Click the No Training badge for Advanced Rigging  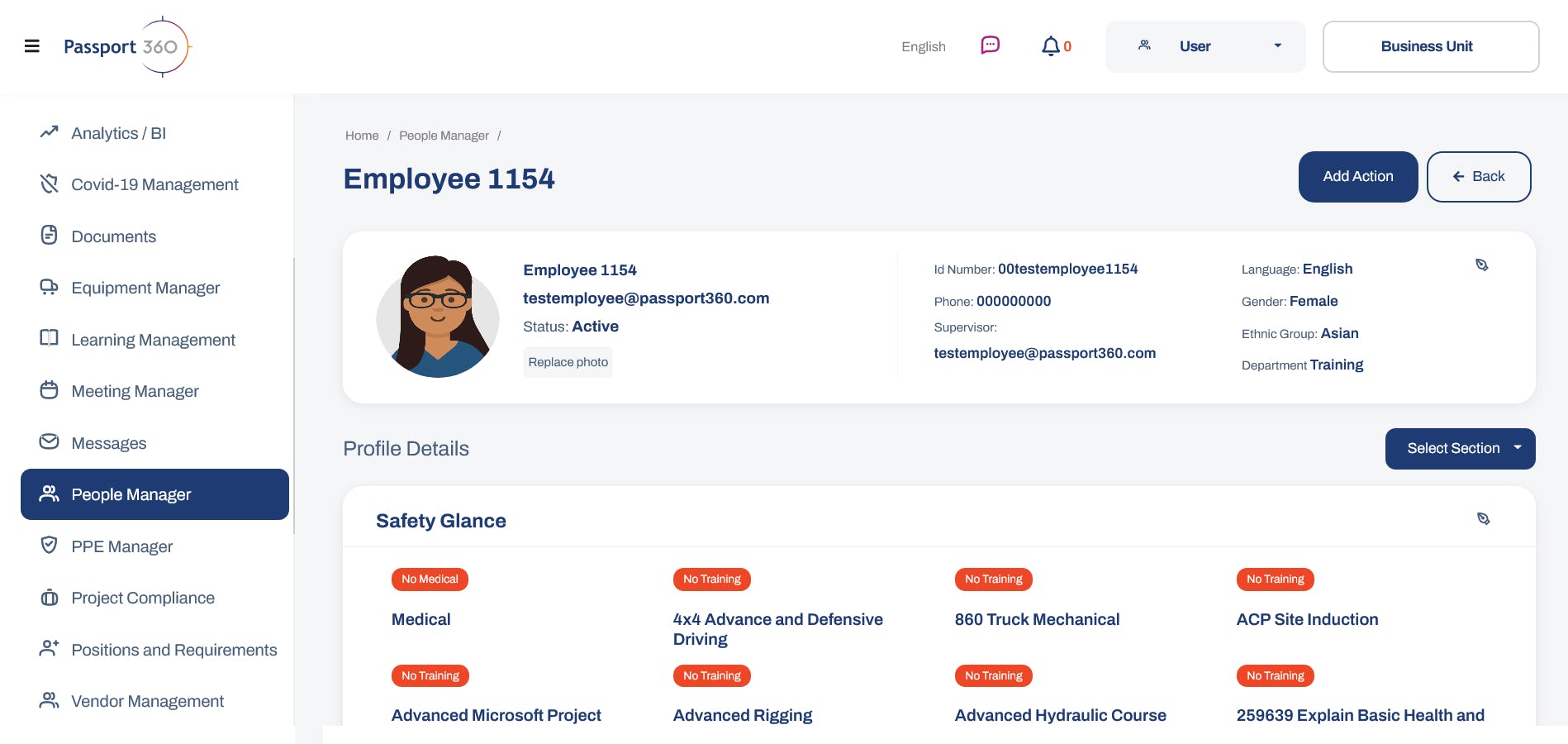point(711,675)
